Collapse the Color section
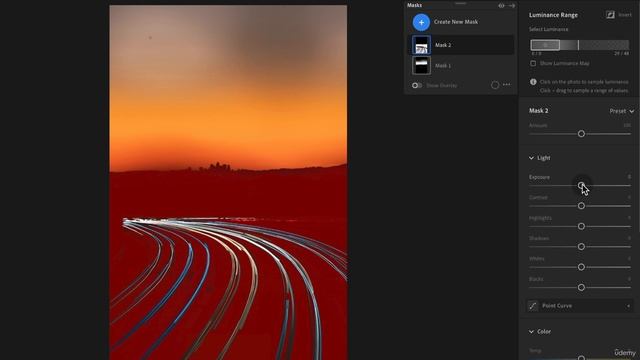Image resolution: width=640 pixels, height=360 pixels. click(531, 332)
